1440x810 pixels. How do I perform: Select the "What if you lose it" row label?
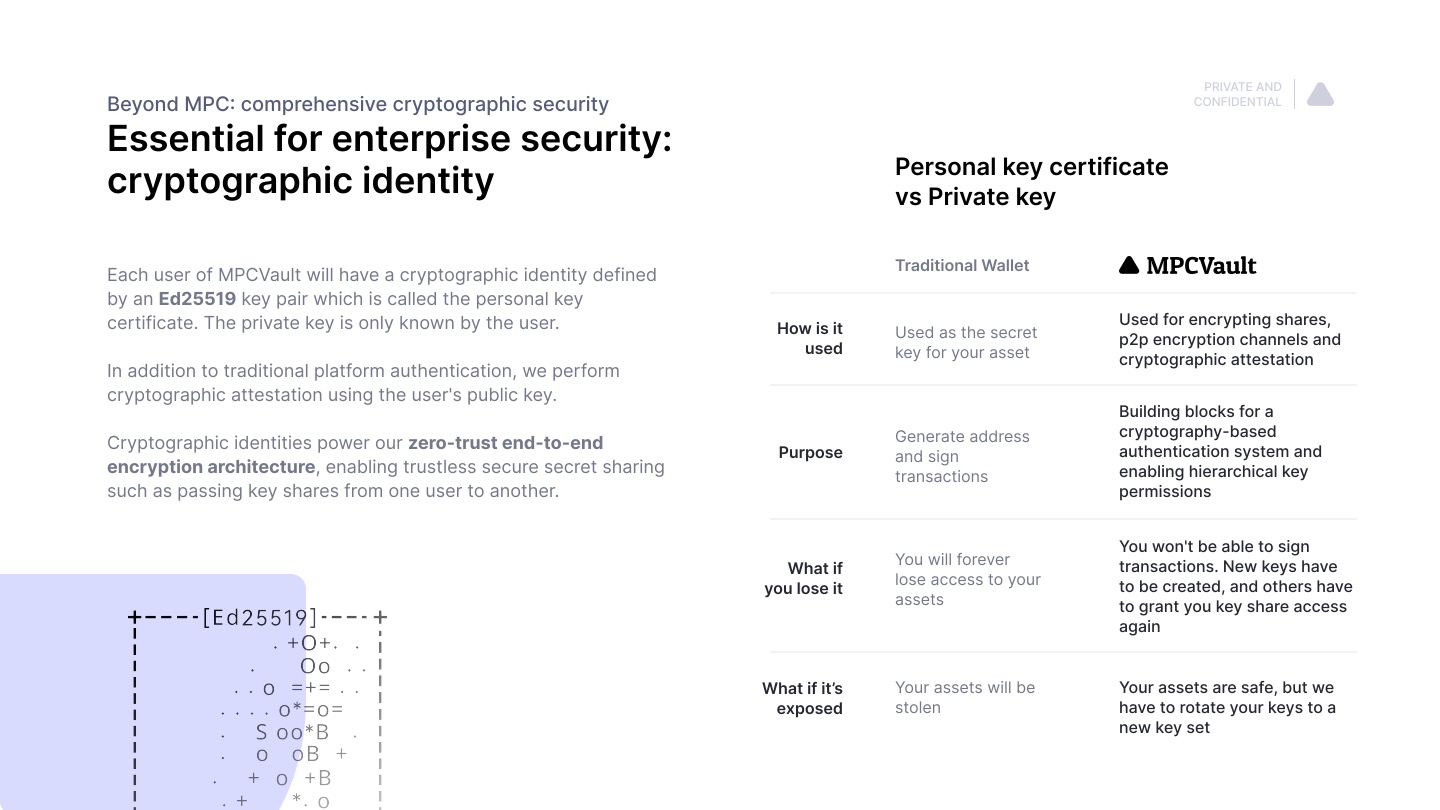(x=804, y=578)
